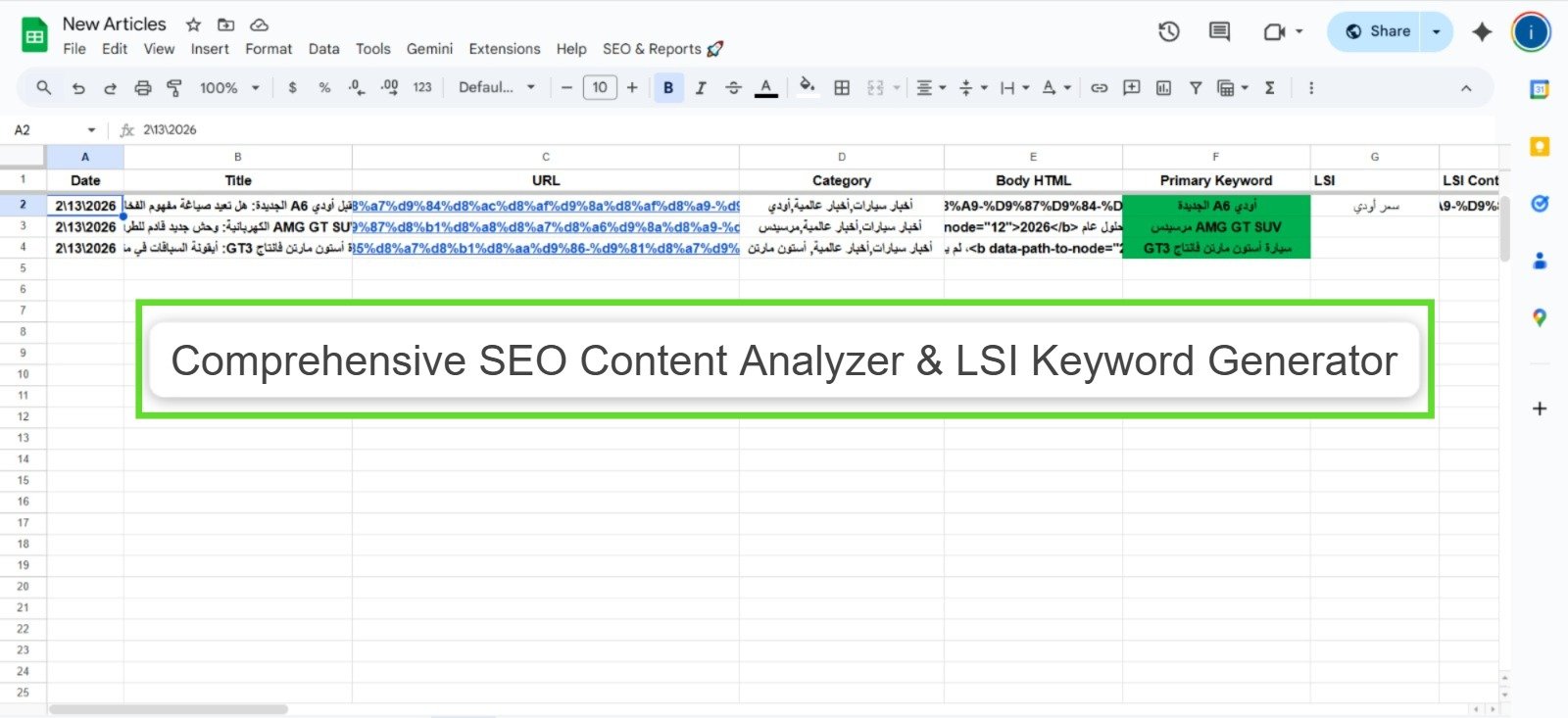Image resolution: width=1568 pixels, height=718 pixels.
Task: Open the Extensions menu
Action: (504, 49)
